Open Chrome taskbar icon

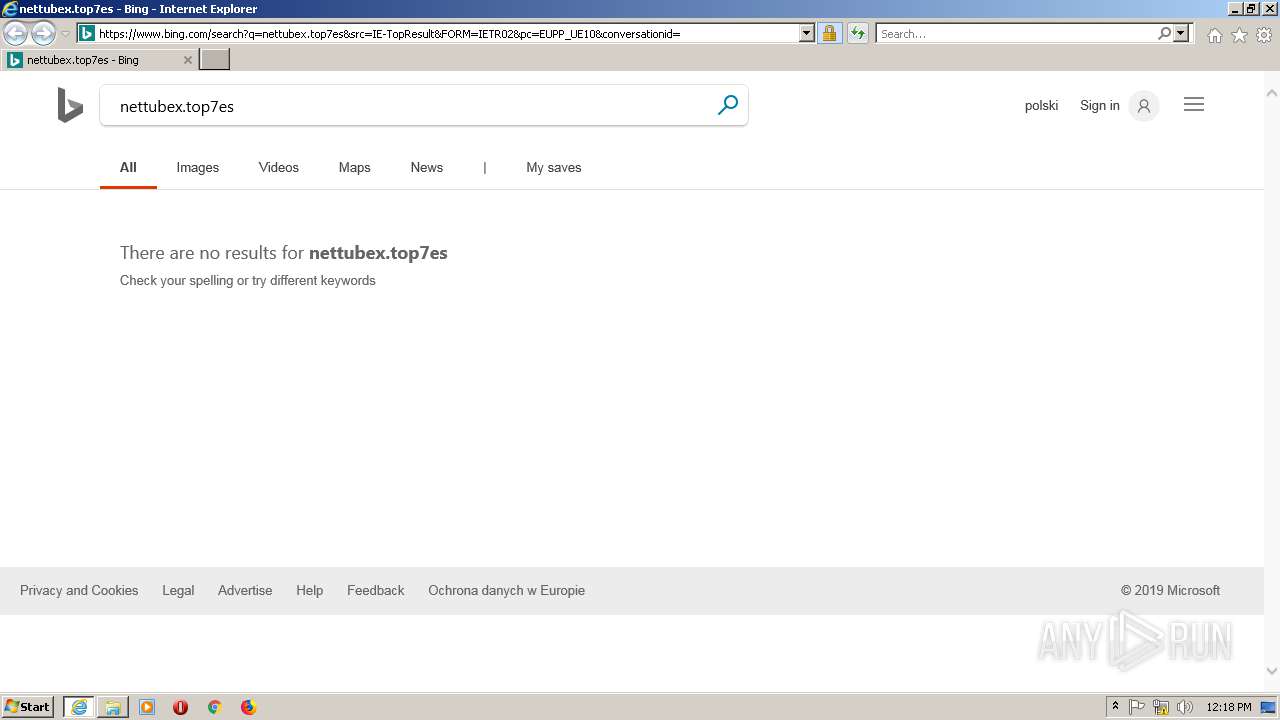tap(214, 707)
